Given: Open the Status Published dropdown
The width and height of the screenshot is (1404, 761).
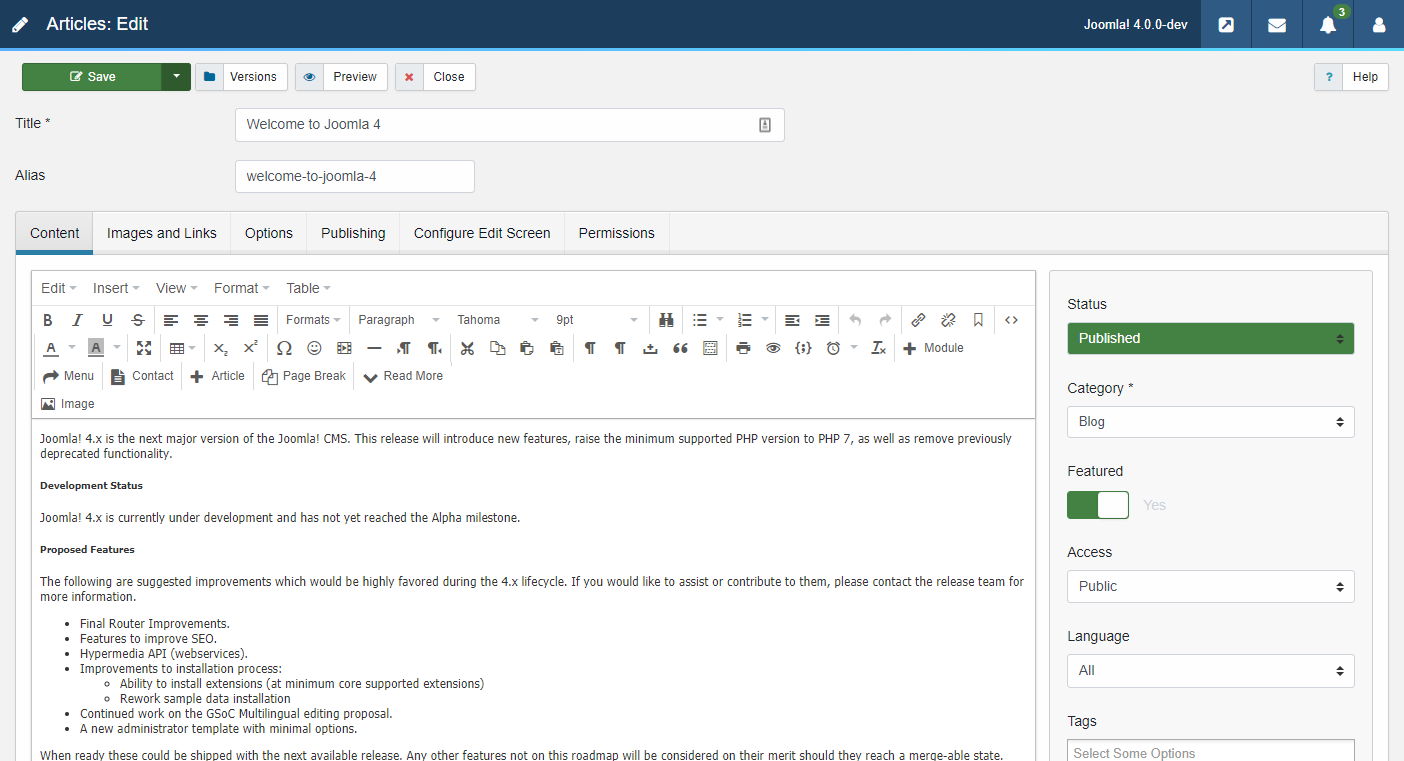Looking at the screenshot, I should click(1211, 338).
